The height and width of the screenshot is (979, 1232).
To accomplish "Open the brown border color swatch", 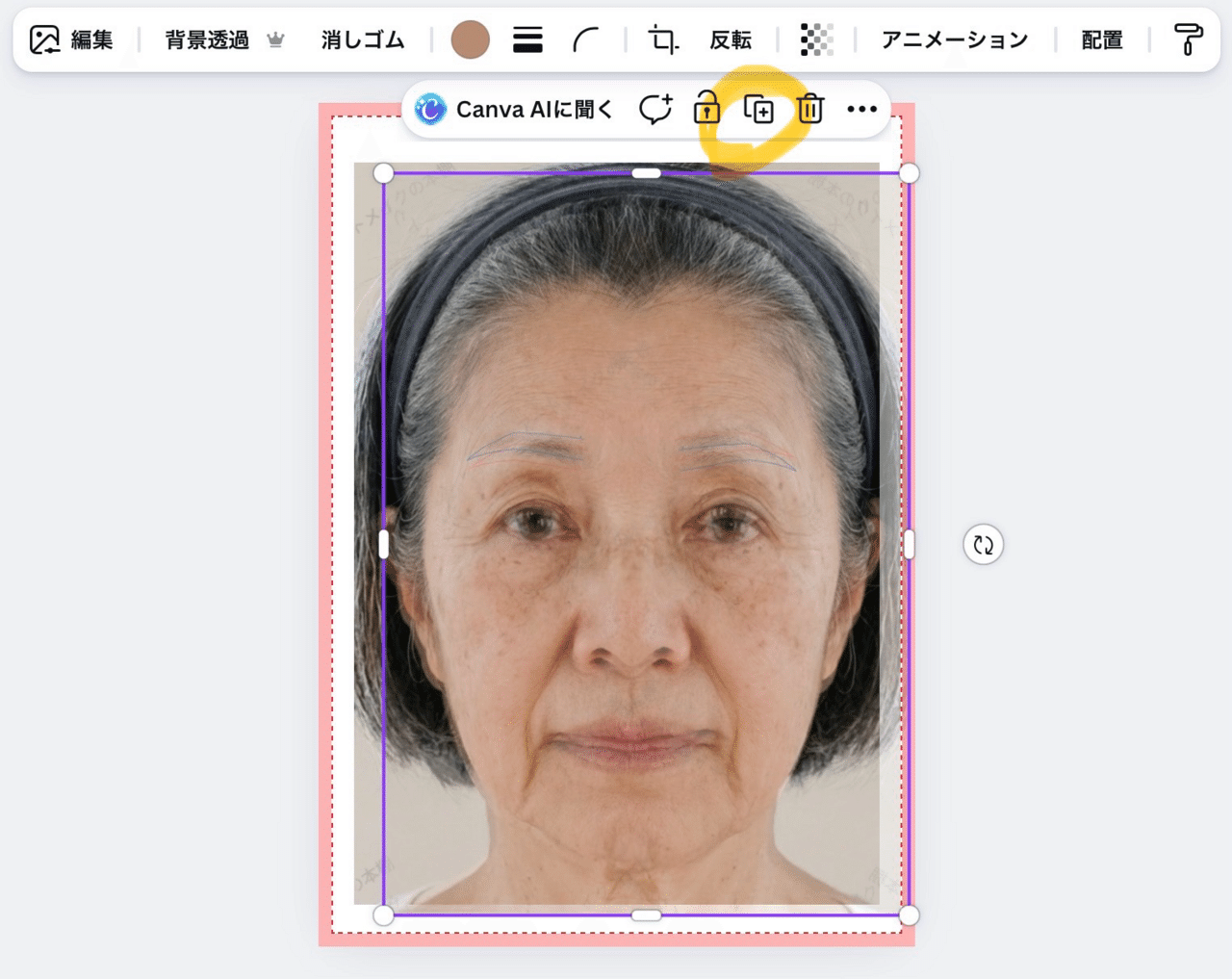I will pos(470,39).
